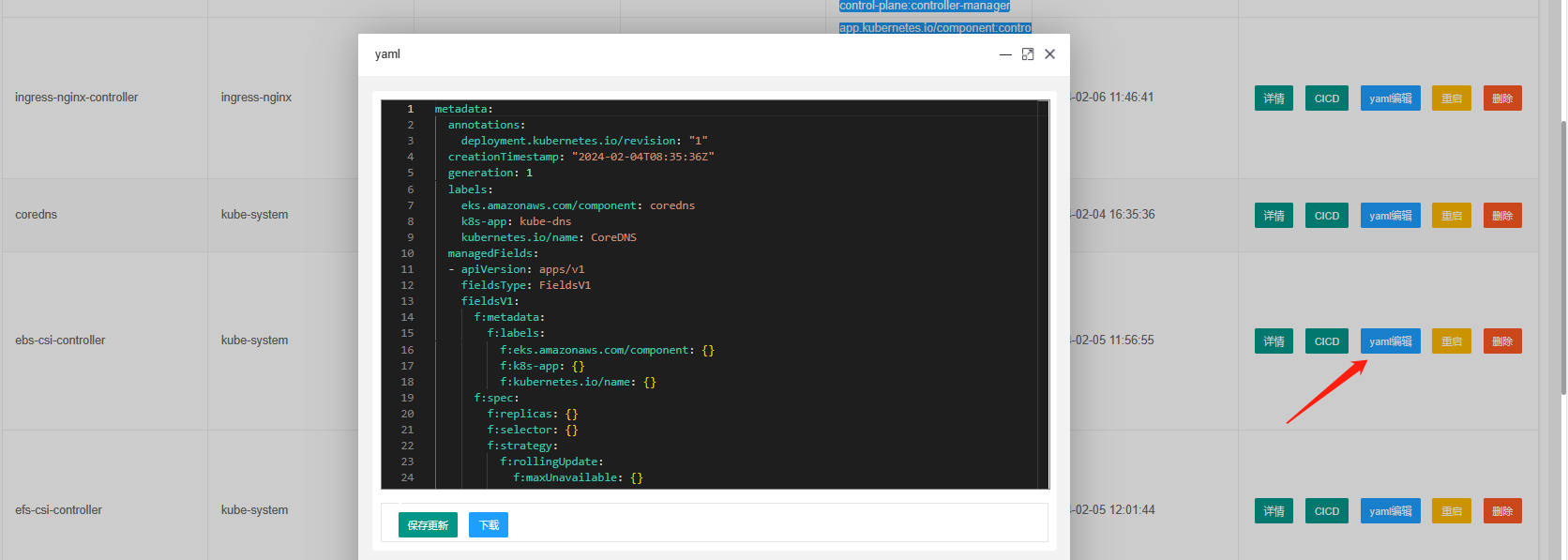
Task: Click 删除 for coredns row
Action: tap(1502, 216)
